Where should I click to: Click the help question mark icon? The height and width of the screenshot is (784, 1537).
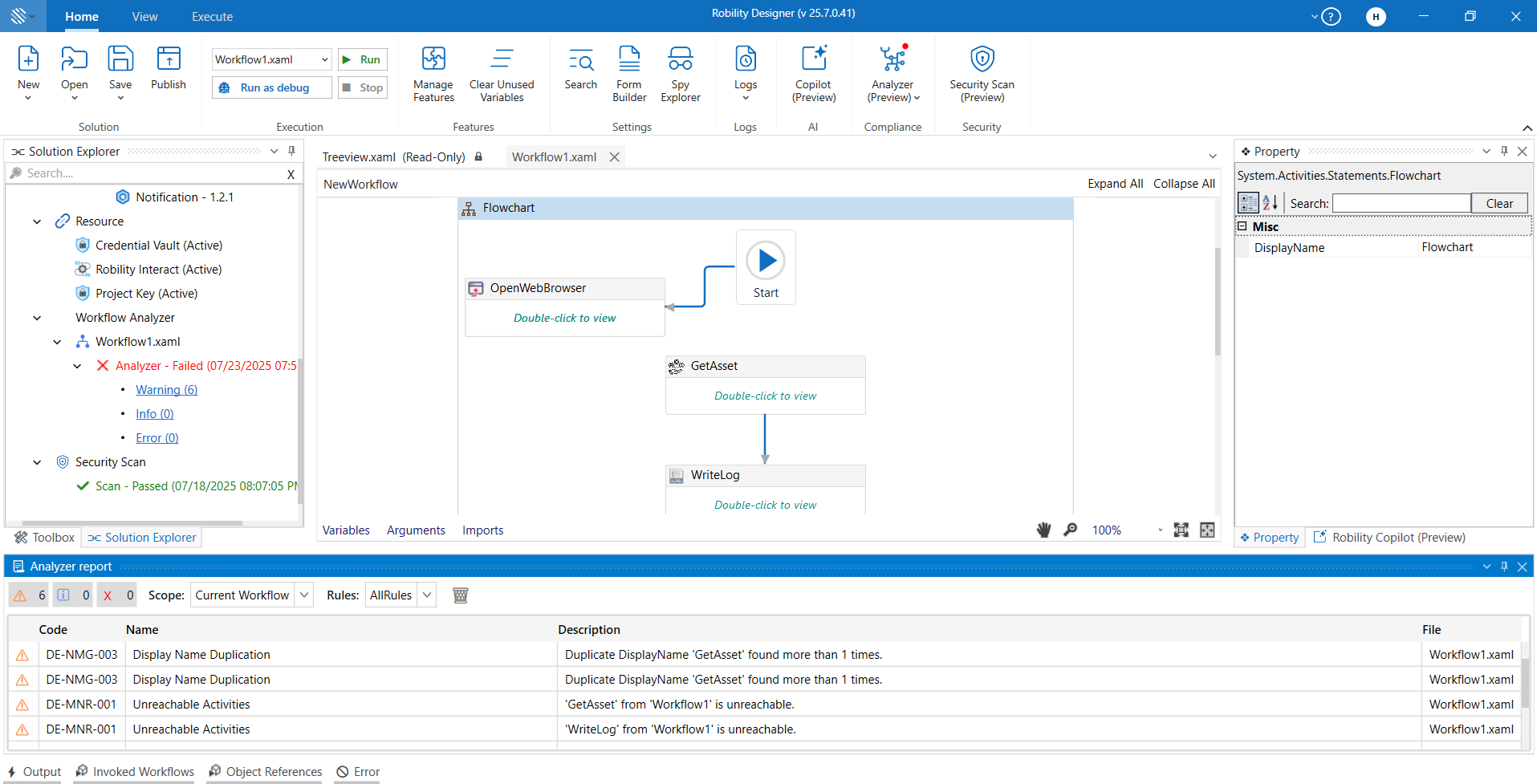point(1331,16)
